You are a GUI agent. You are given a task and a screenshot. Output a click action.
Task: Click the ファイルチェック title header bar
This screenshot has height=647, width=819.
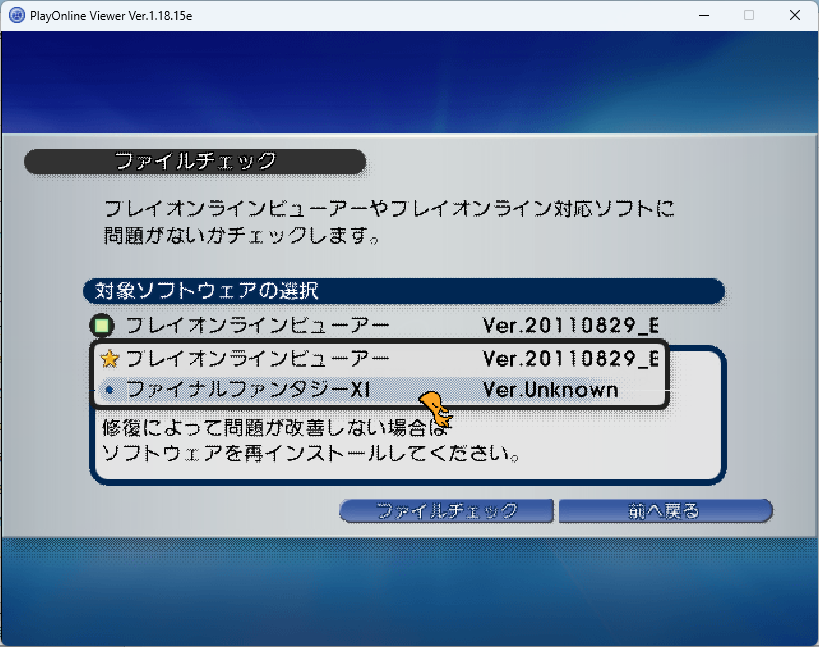coord(195,161)
